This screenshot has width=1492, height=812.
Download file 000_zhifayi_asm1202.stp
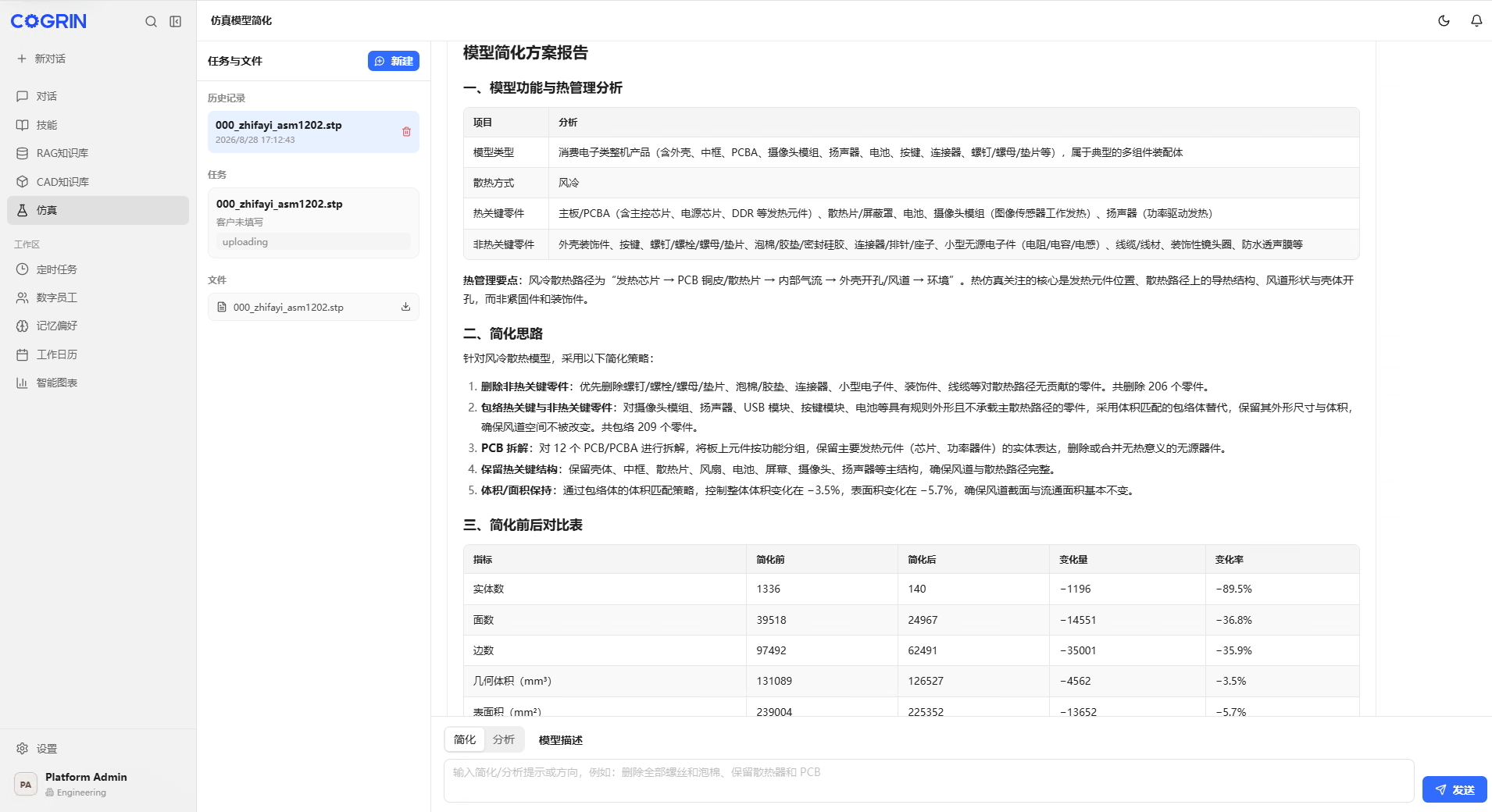[405, 307]
